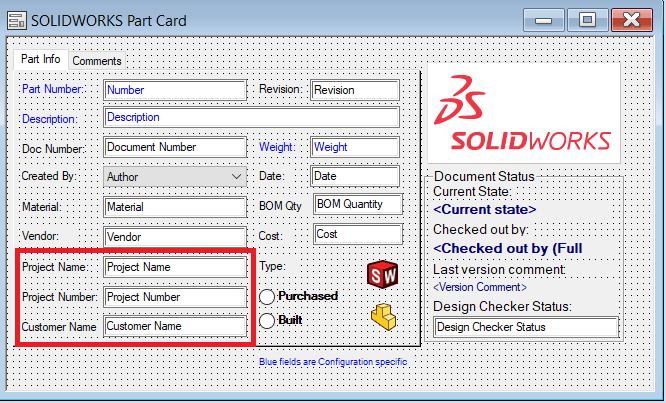The height and width of the screenshot is (403, 666).
Task: Click the Vendor input field
Action: coord(175,237)
